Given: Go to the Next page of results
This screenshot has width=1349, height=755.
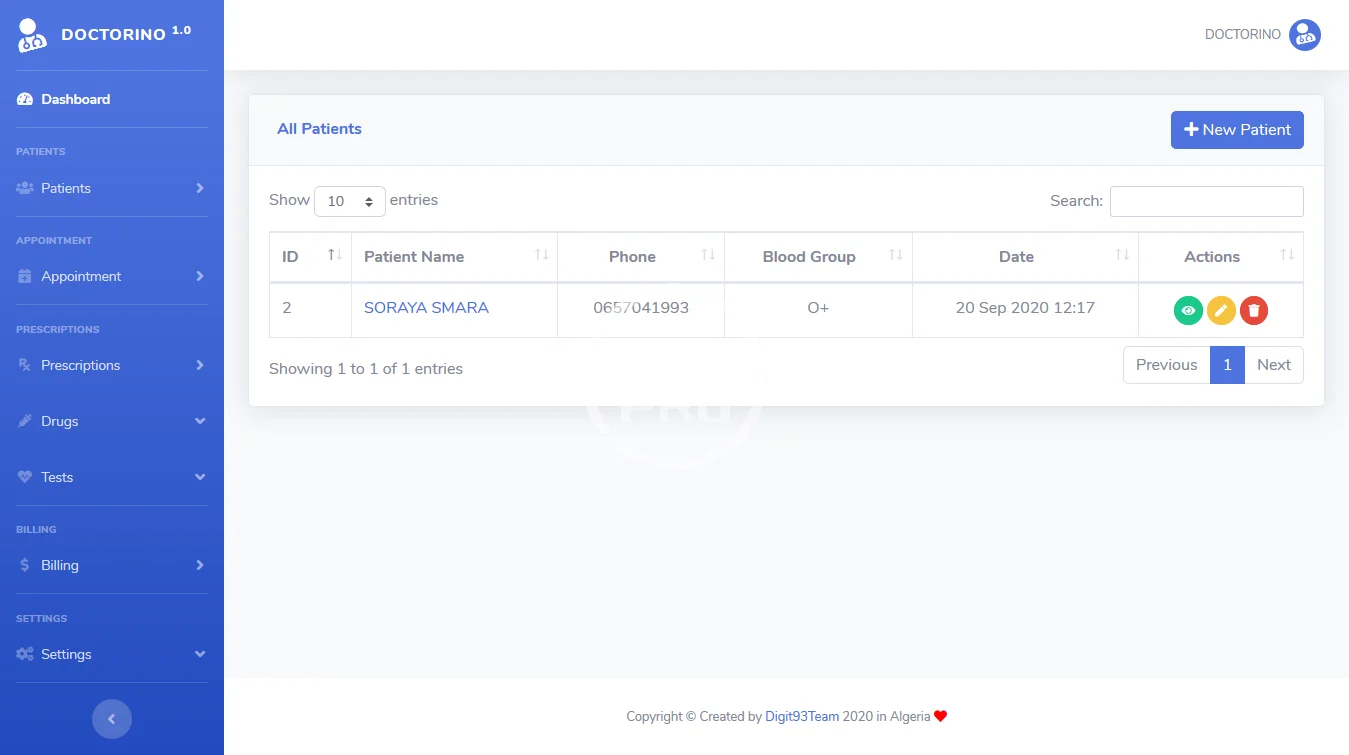Looking at the screenshot, I should point(1273,365).
